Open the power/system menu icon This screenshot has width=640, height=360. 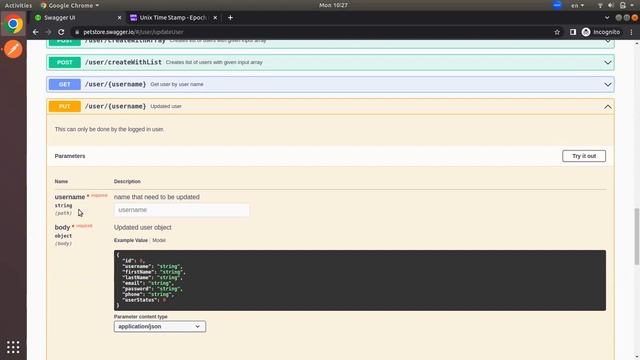tap(622, 5)
